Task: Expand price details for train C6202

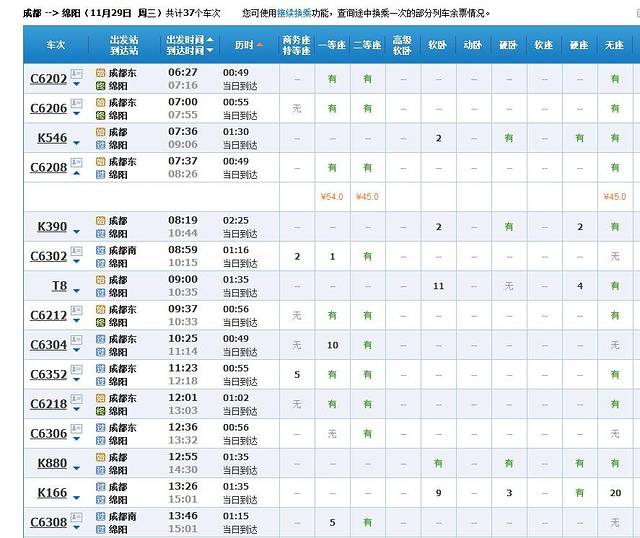Action: point(76,85)
